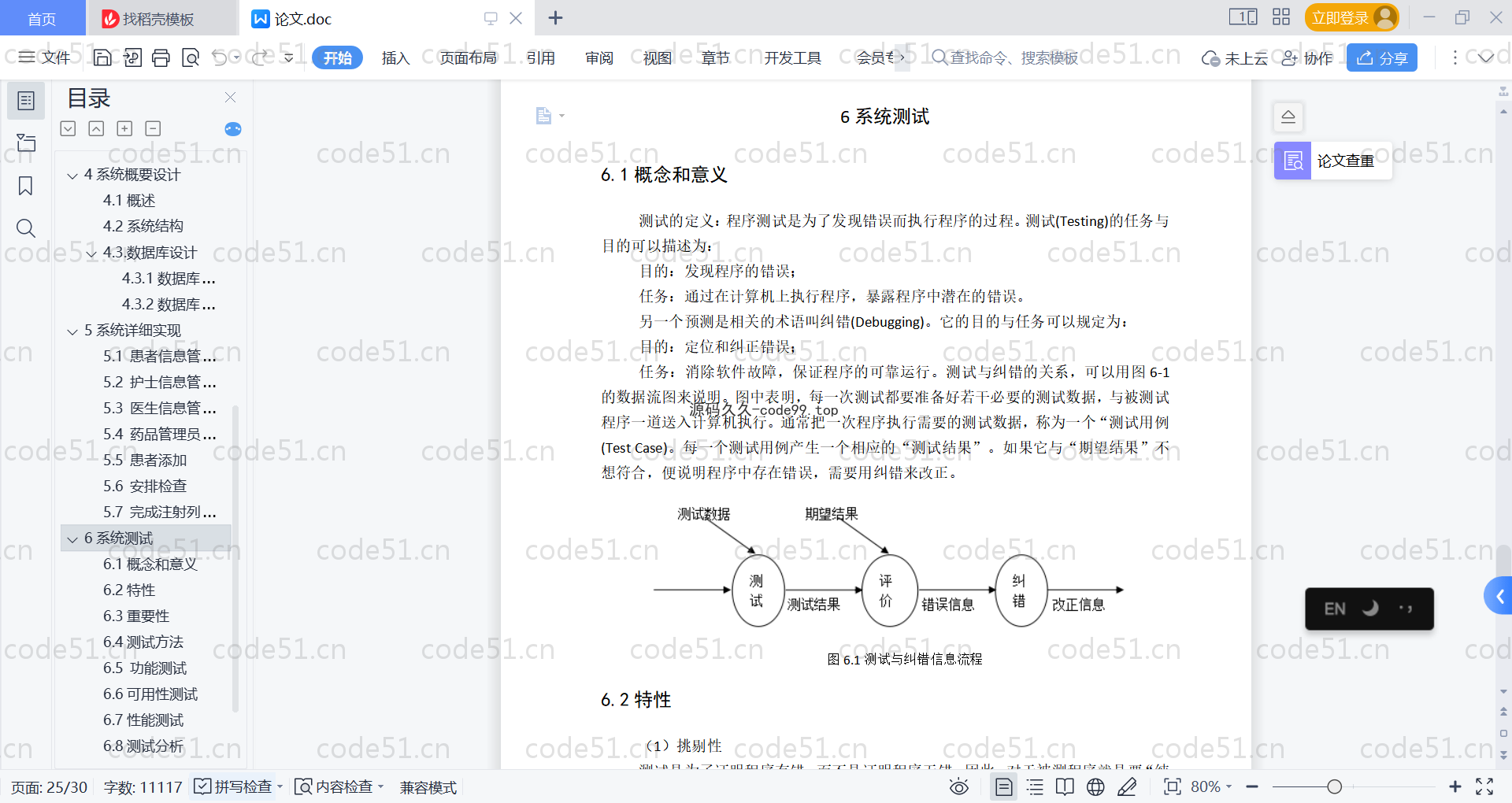Show more ribbon tabs arrow

pyautogui.click(x=902, y=57)
